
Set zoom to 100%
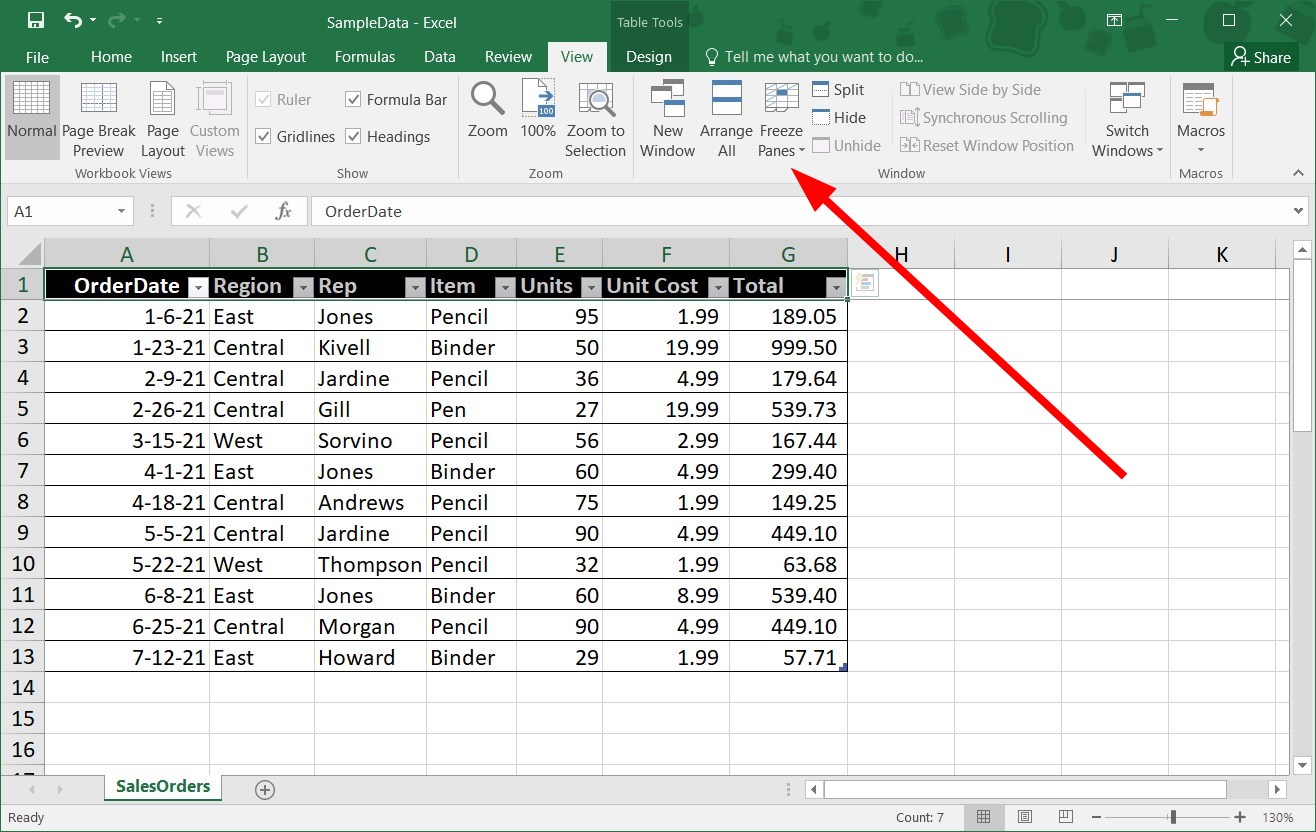[538, 109]
